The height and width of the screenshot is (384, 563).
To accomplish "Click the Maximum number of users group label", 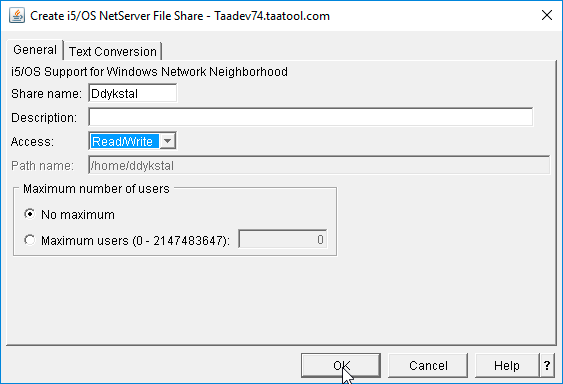I will pos(96,189).
